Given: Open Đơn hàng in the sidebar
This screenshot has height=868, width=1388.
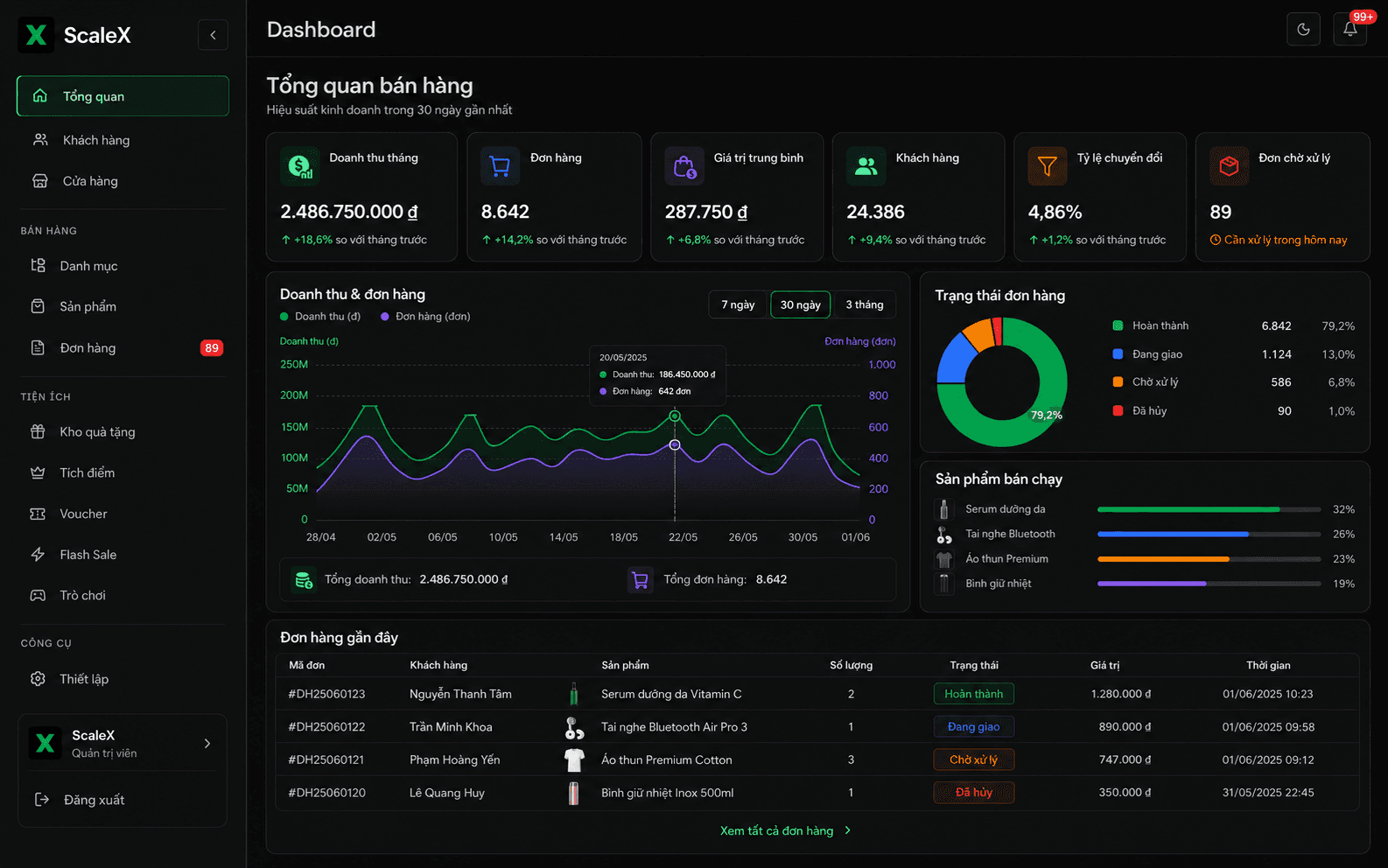Looking at the screenshot, I should pos(123,347).
